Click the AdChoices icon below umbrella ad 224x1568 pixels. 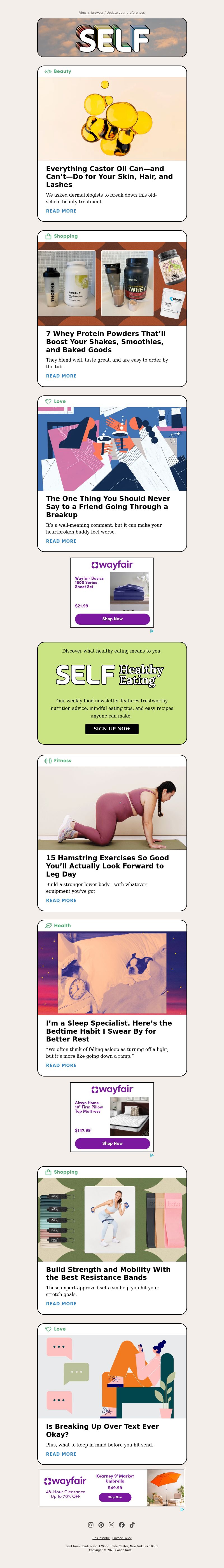[x=182, y=1509]
